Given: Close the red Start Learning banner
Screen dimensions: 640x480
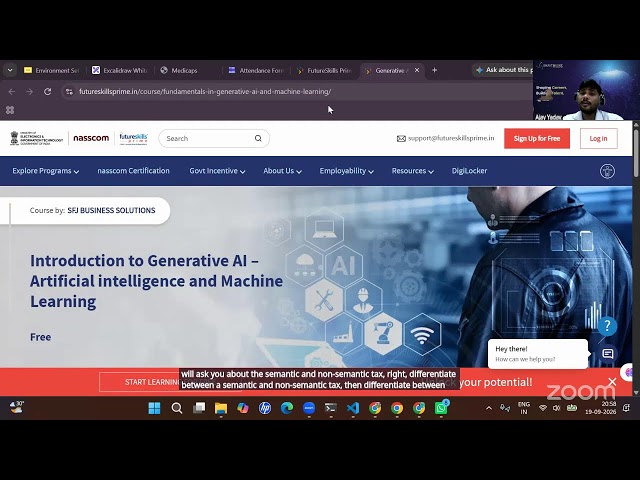Looking at the screenshot, I should tap(612, 382).
